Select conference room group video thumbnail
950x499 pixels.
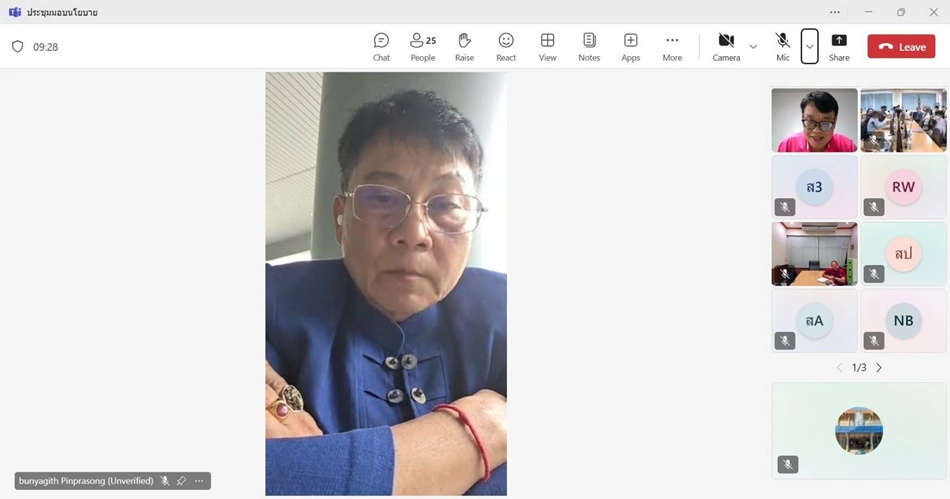pyautogui.click(x=903, y=120)
